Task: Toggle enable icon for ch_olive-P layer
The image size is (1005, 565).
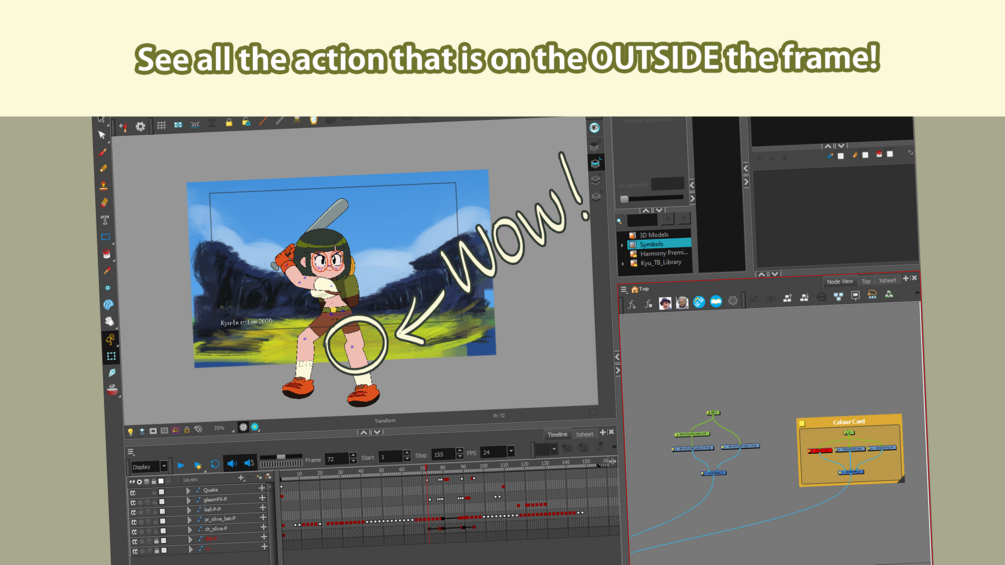Action: 134,531
